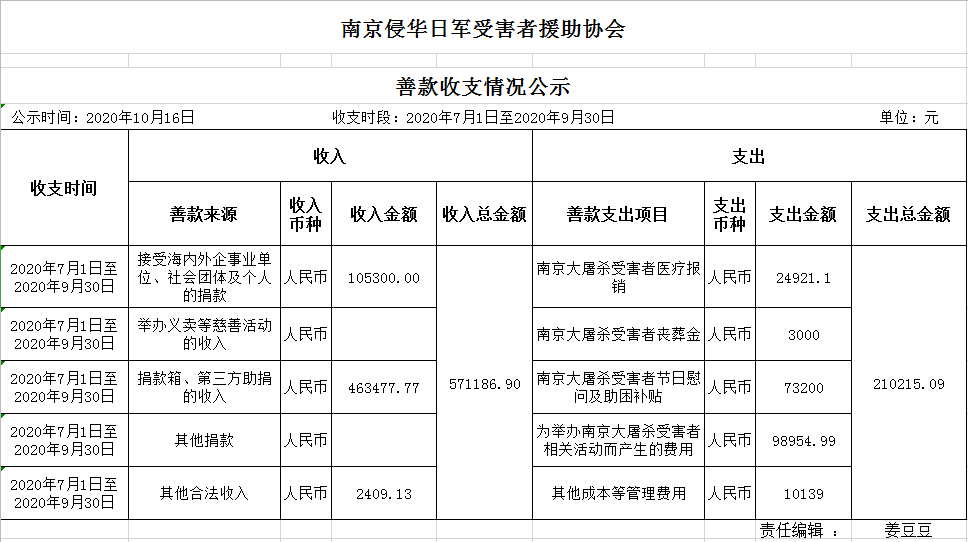The width and height of the screenshot is (968, 542).
Task: Click the total income cell 571186.90
Action: coord(484,383)
